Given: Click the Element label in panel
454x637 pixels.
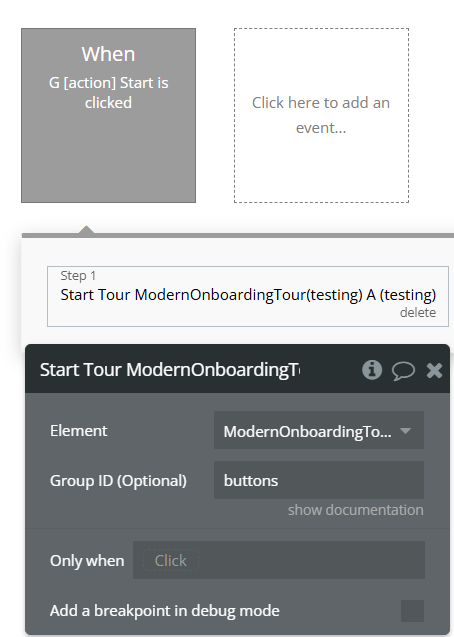Looking at the screenshot, I should 78,431.
